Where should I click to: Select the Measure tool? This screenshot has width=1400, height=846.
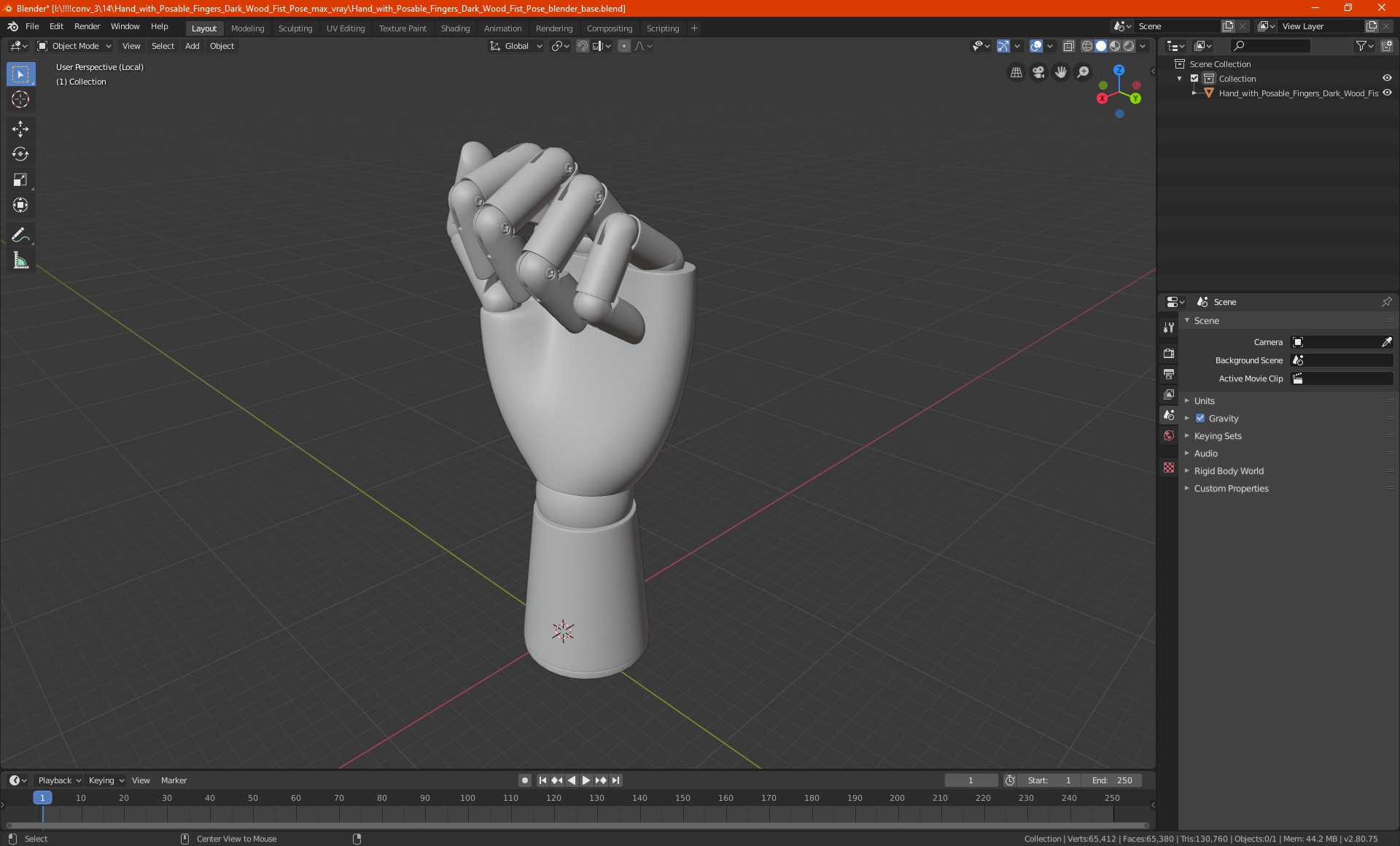(20, 260)
